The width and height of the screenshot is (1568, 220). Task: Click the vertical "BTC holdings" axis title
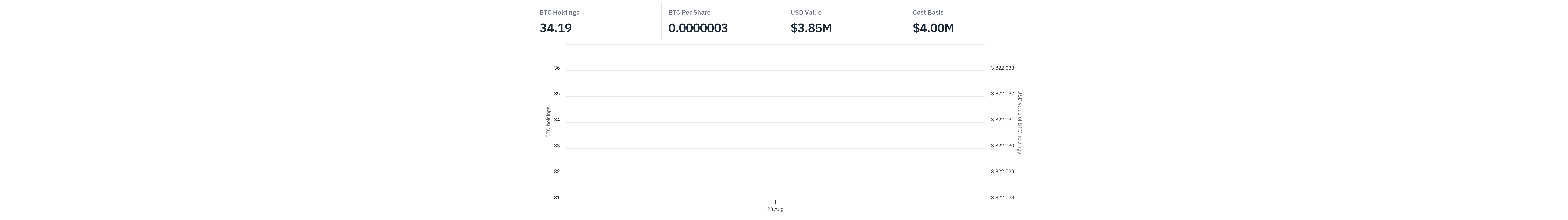point(548,122)
